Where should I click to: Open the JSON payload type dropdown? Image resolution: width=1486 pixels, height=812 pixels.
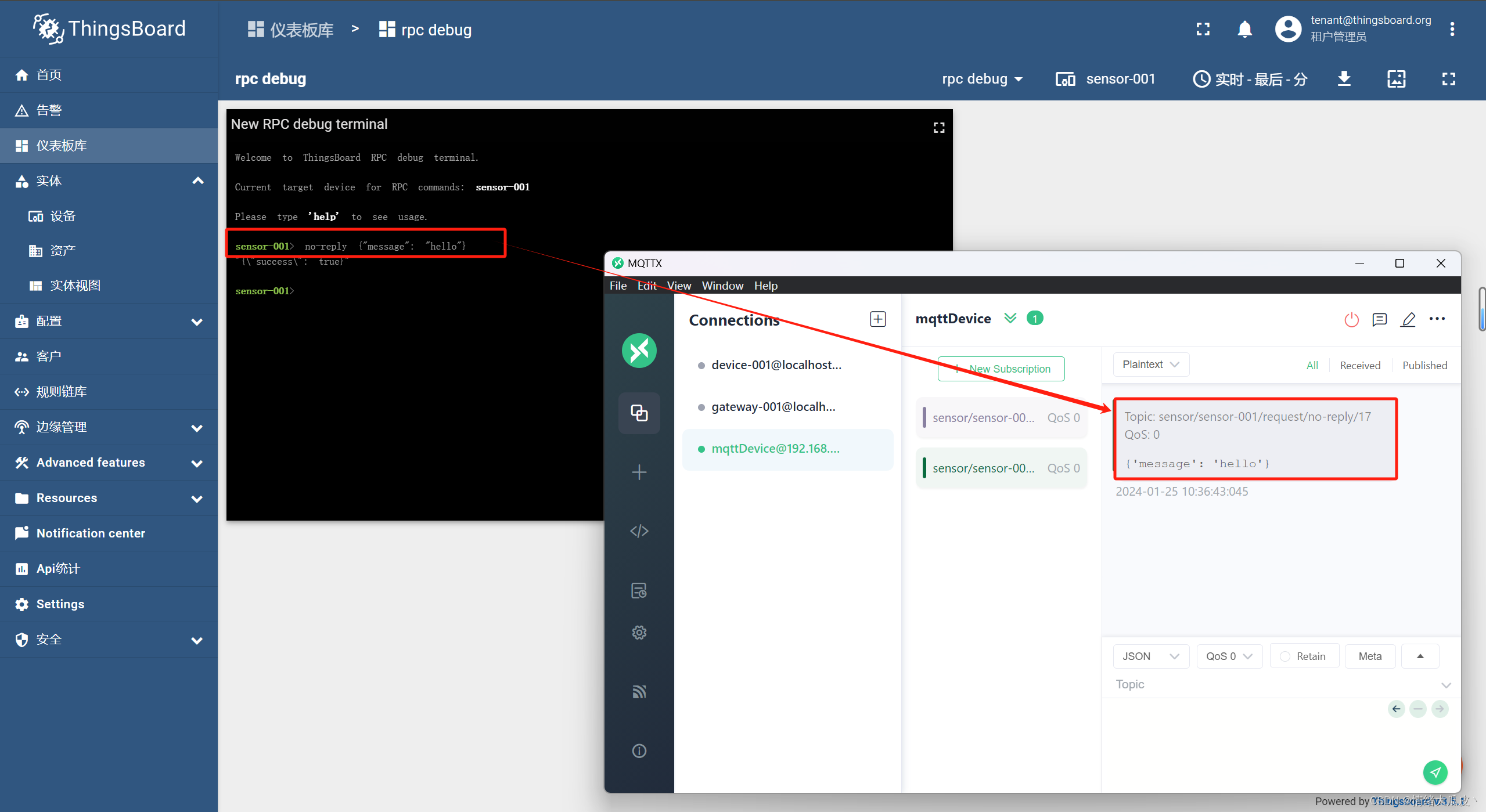point(1150,656)
